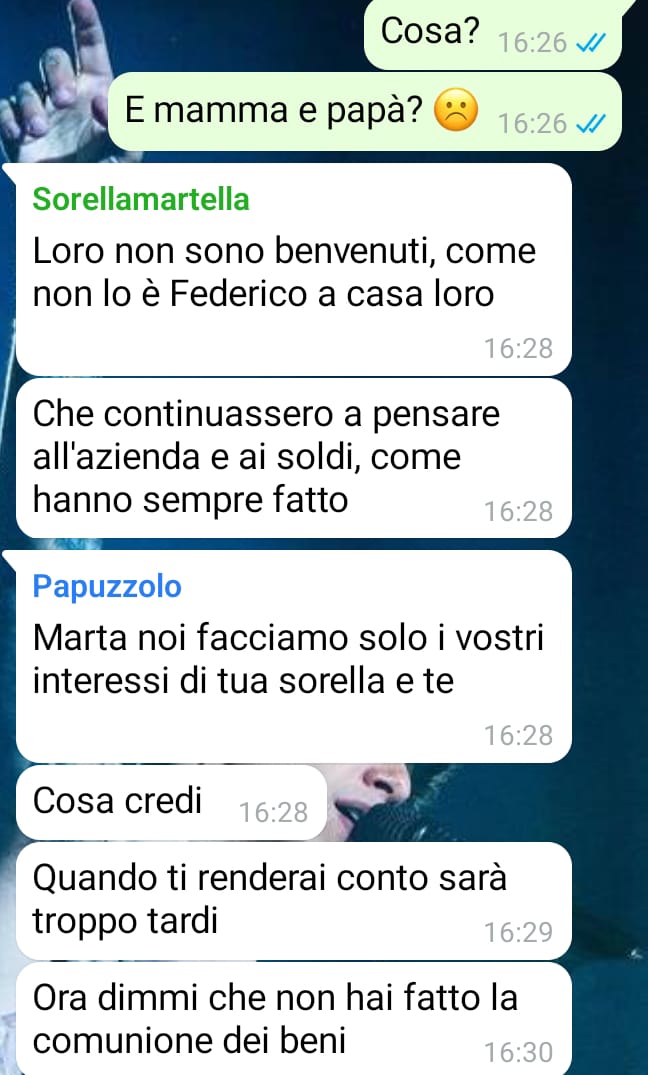Tap the 16:30 timestamp on the last message
Image resolution: width=648 pixels, height=1075 pixels.
[518, 1052]
